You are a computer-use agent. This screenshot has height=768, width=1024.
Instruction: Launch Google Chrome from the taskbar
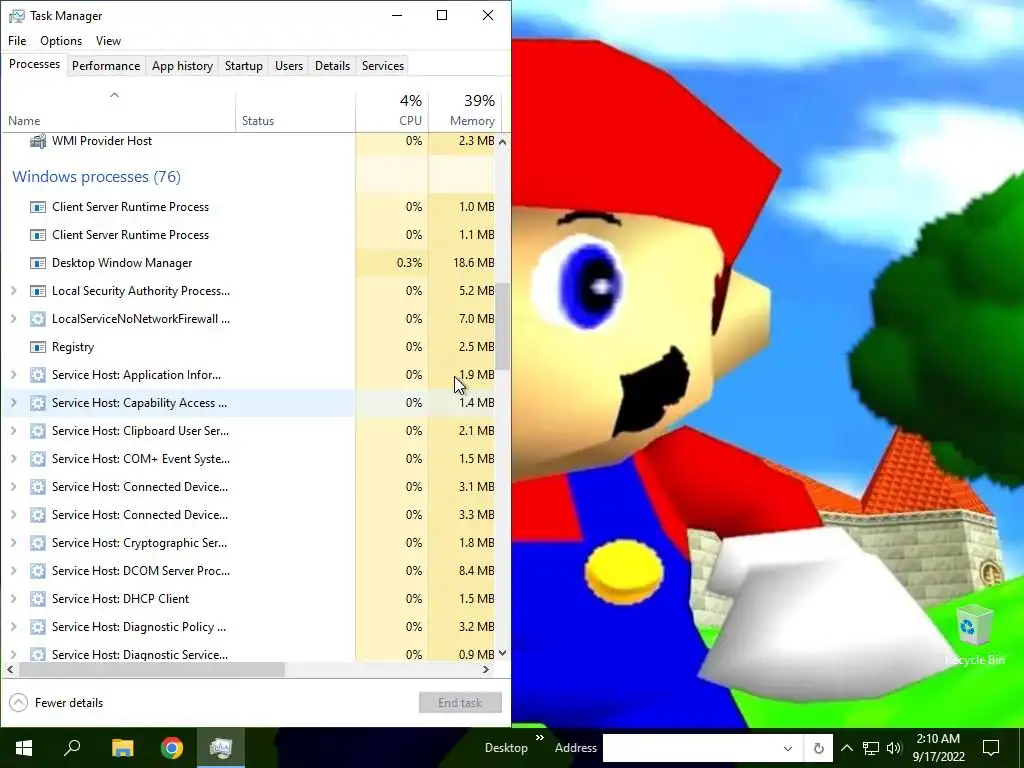(172, 748)
